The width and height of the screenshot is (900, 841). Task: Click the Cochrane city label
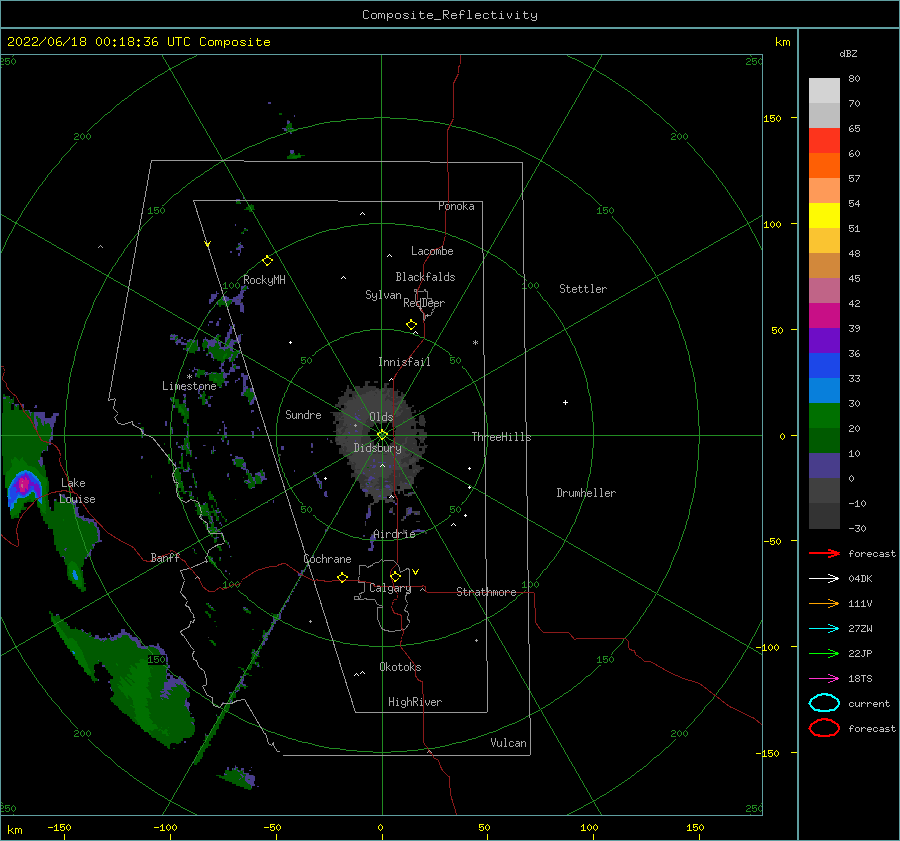coord(327,559)
